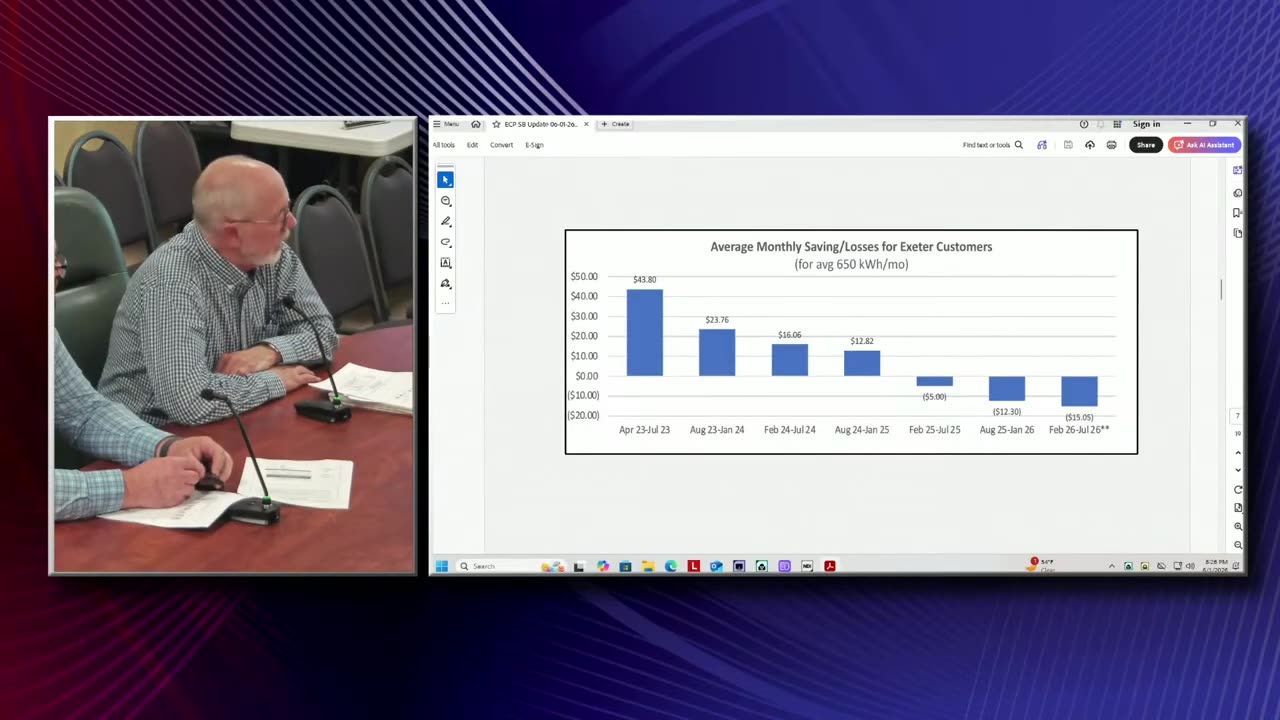
Task: Open the Edit menu item
Action: pos(472,145)
